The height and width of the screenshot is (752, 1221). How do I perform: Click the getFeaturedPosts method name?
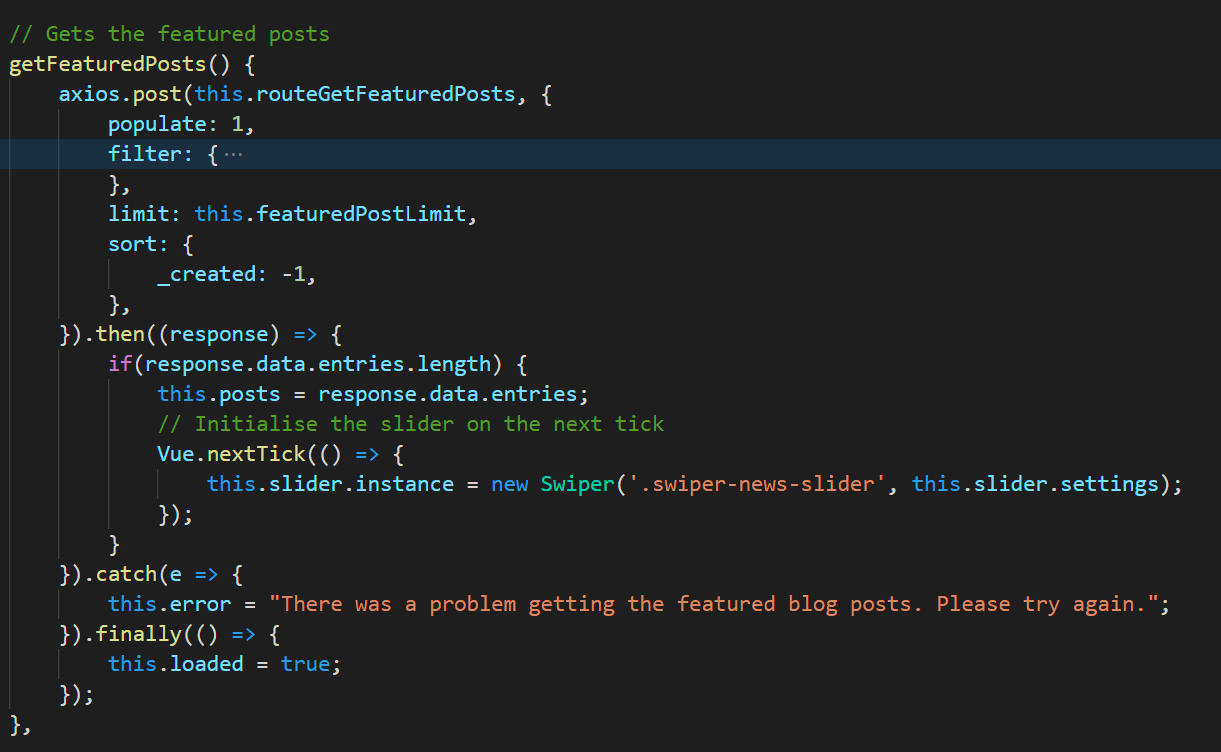click(107, 65)
